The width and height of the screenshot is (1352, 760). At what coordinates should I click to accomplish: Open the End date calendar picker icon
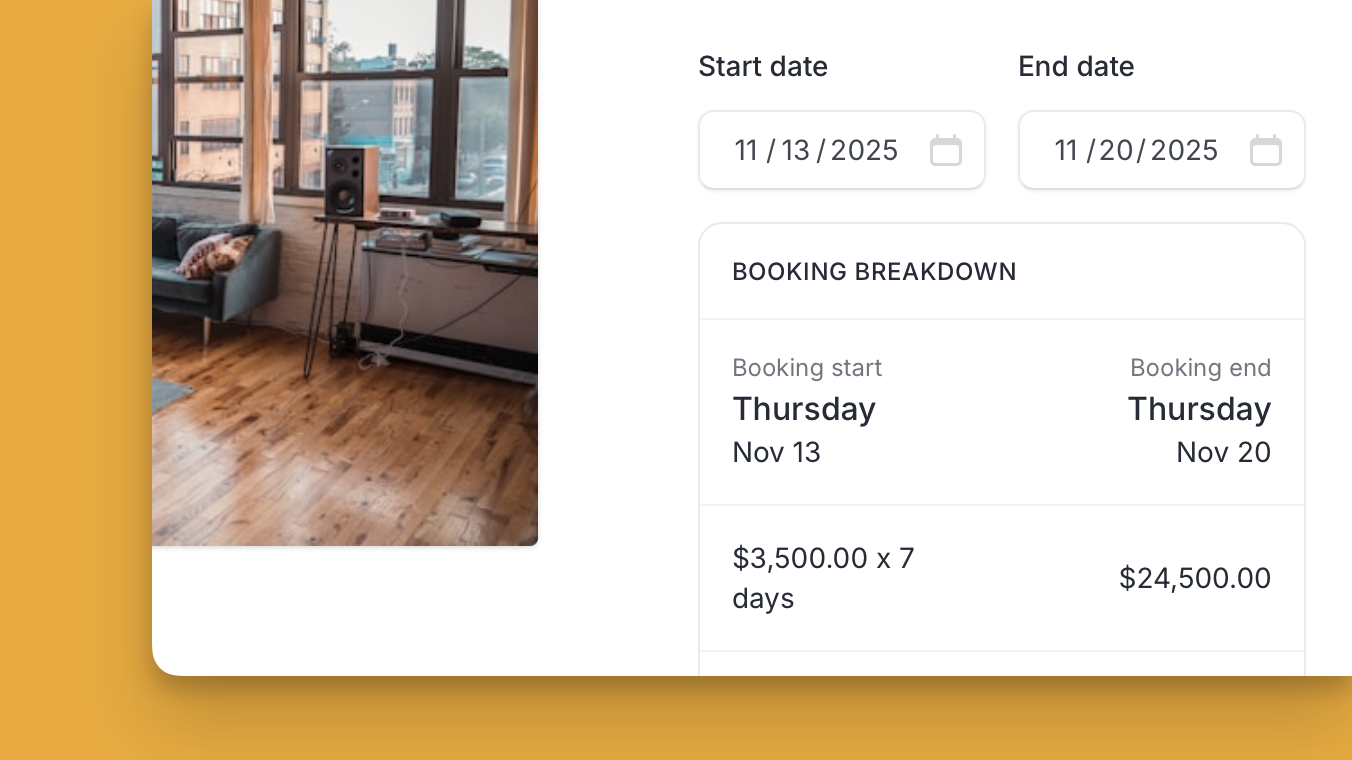1265,150
